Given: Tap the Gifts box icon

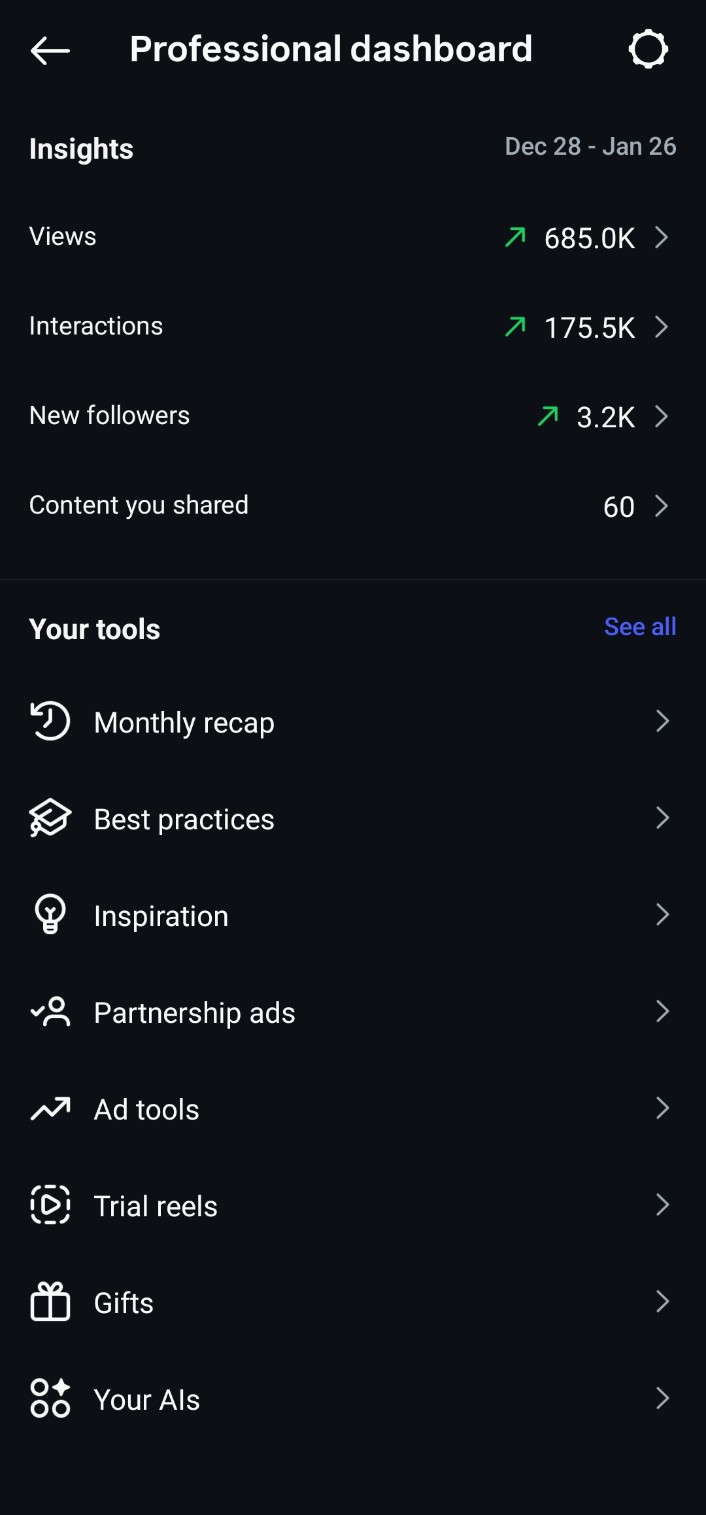Looking at the screenshot, I should point(50,1302).
